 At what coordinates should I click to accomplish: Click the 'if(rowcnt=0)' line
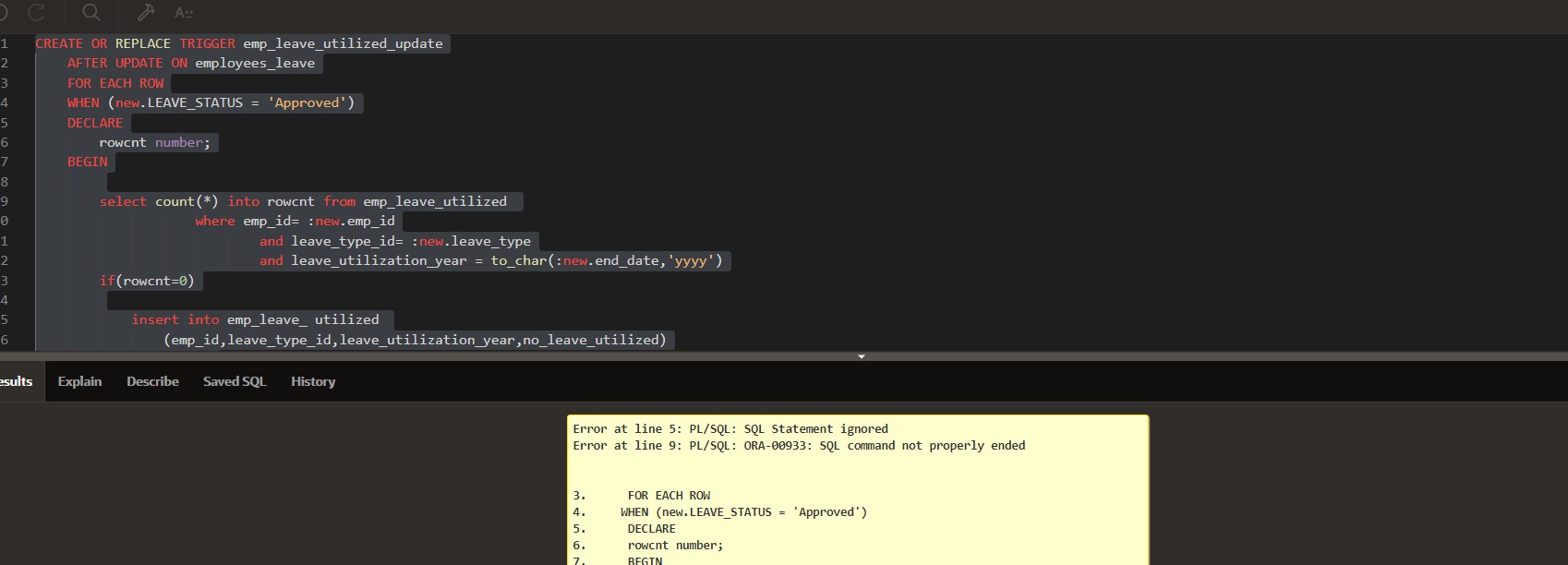147,281
